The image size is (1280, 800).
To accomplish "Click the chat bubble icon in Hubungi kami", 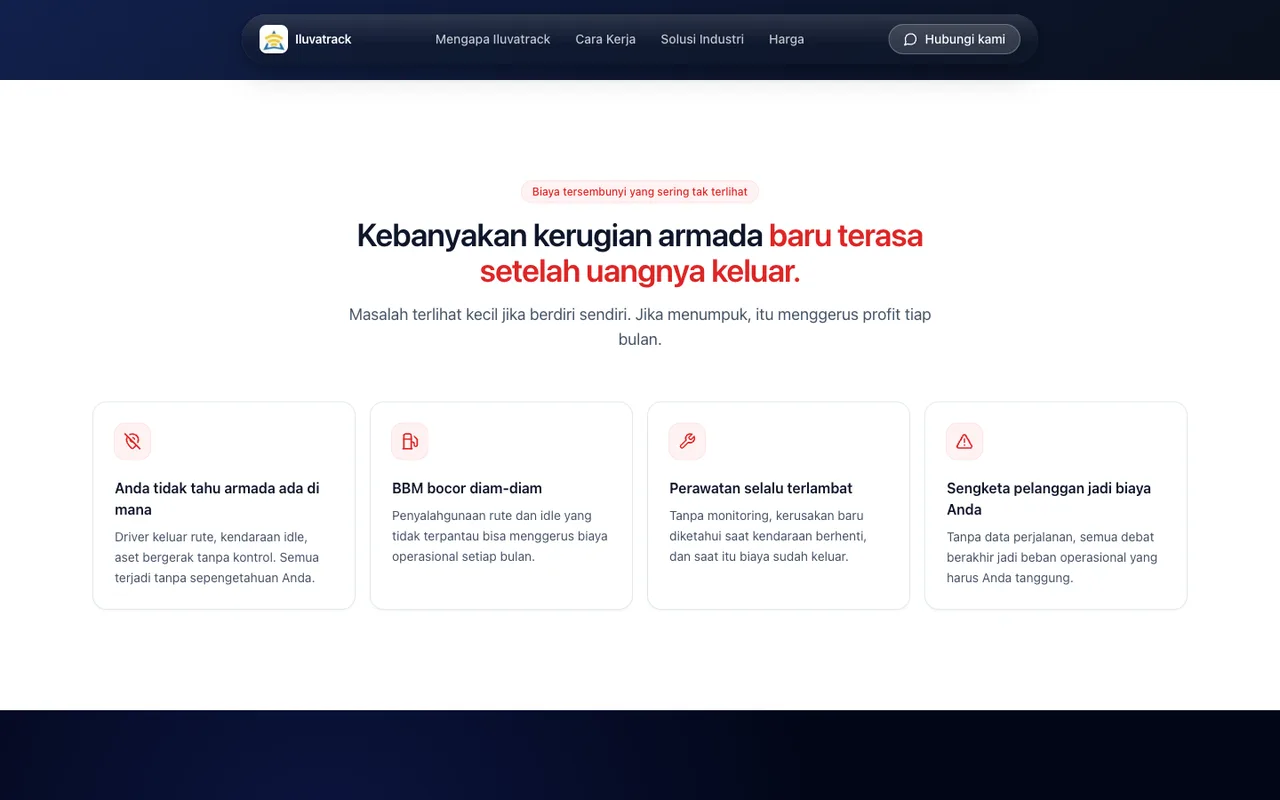I will [x=910, y=40].
